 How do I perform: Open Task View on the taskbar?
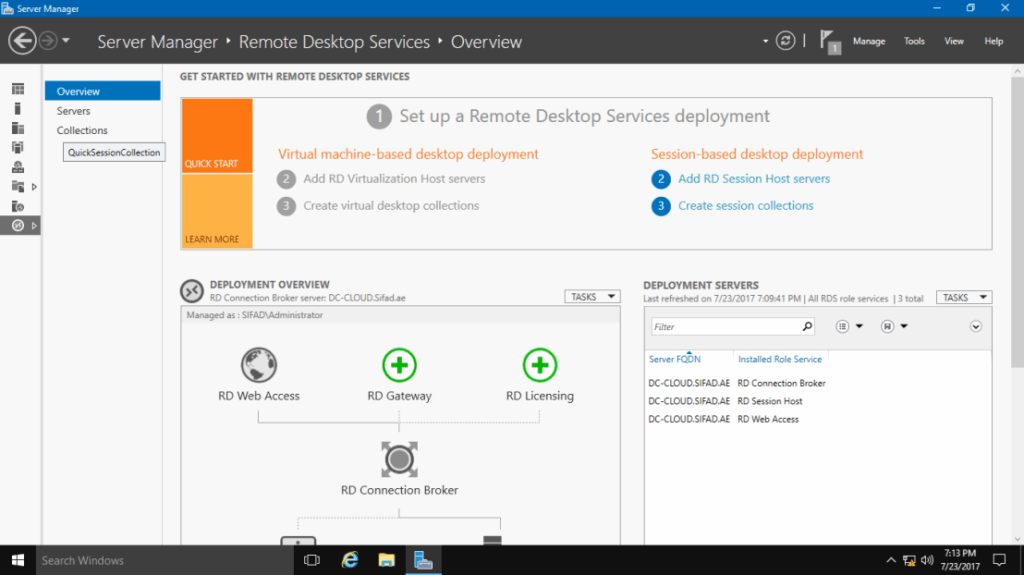click(x=311, y=559)
